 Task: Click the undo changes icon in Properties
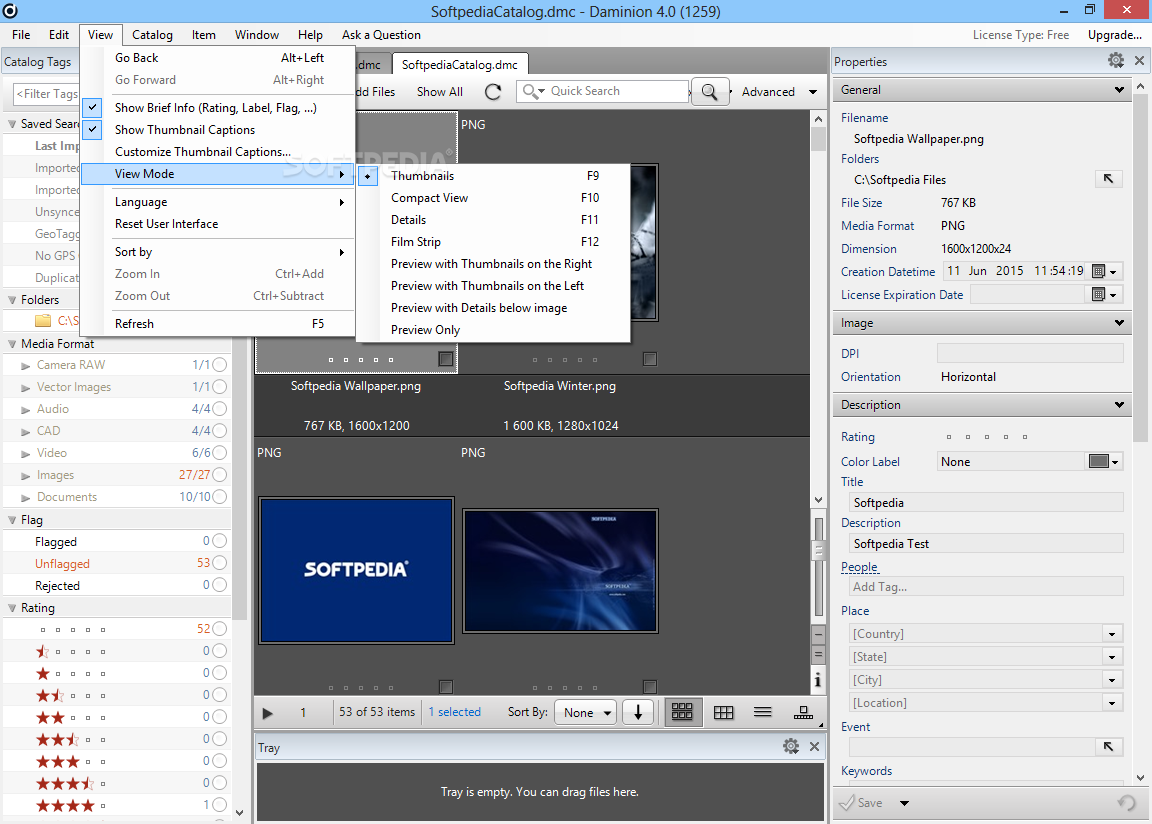point(1126,803)
